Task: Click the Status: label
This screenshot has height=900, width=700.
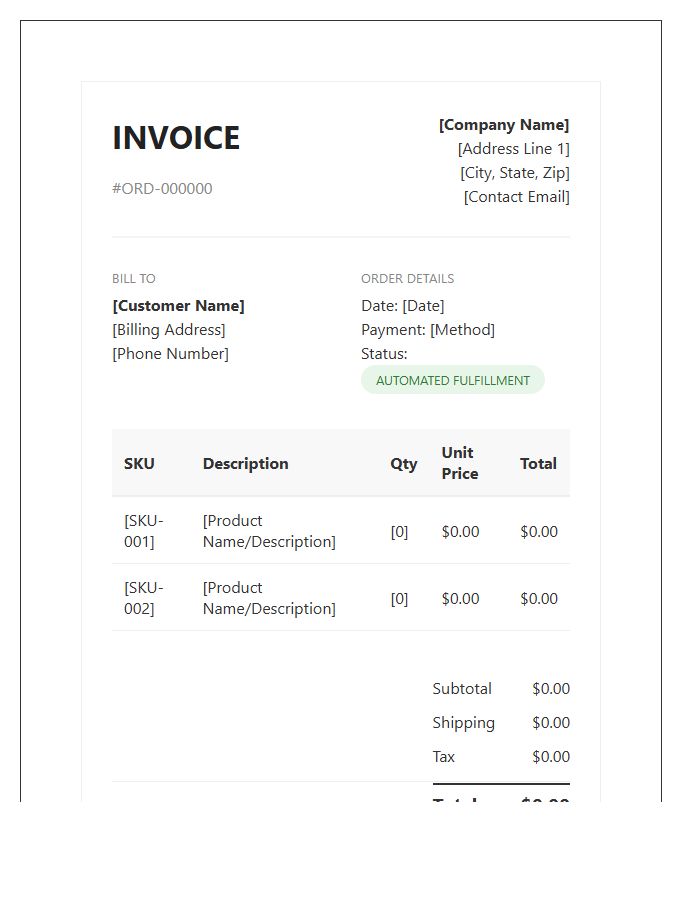Action: click(384, 354)
